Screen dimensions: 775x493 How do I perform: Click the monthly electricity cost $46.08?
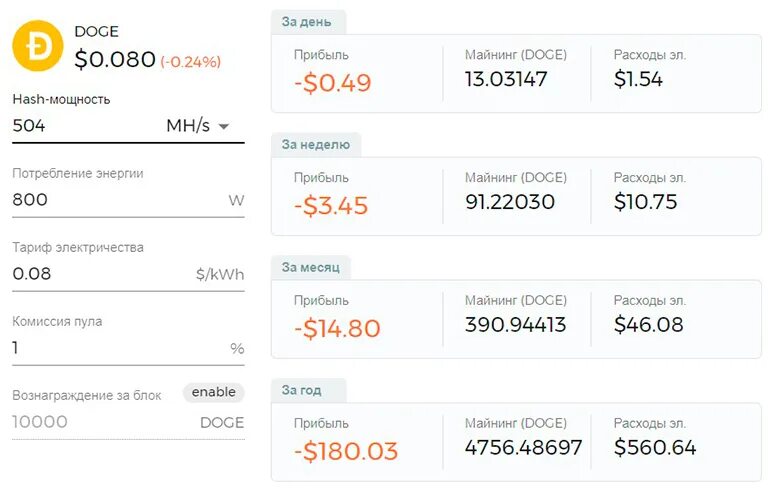click(x=648, y=325)
